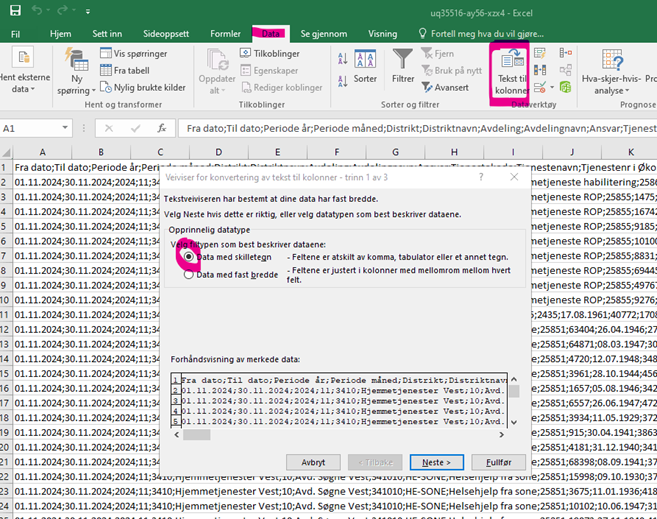Click the preview's scroll right arrow
This screenshot has height=519, width=657.
tap(502, 434)
